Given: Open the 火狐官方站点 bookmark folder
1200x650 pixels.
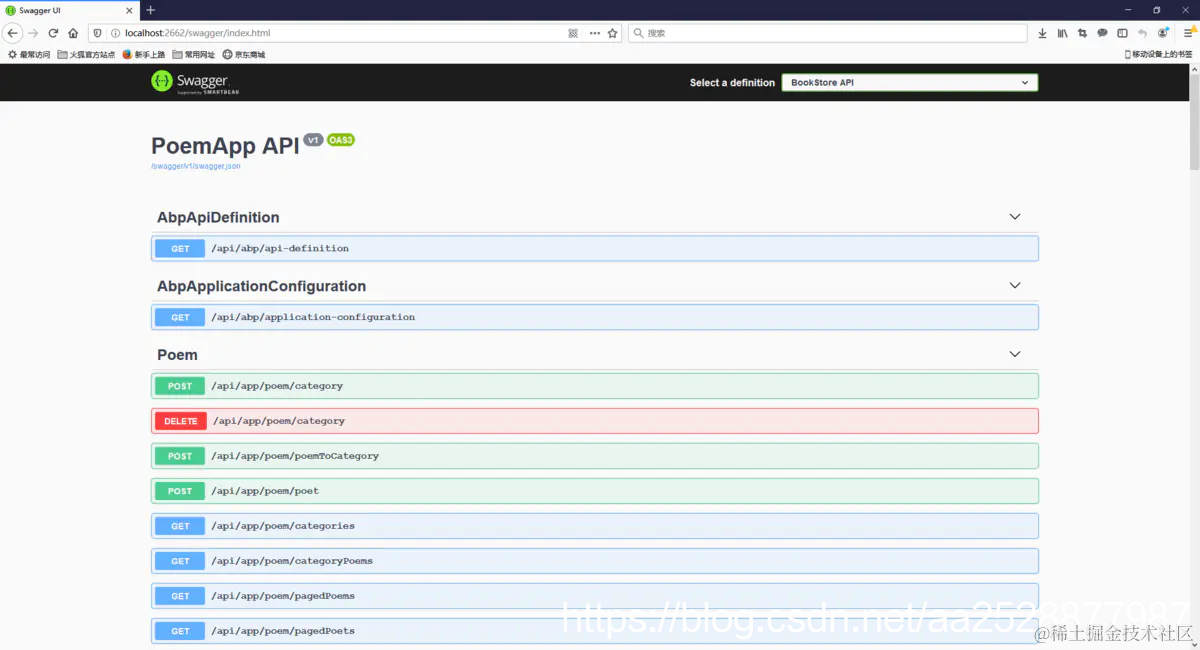Looking at the screenshot, I should click(86, 55).
